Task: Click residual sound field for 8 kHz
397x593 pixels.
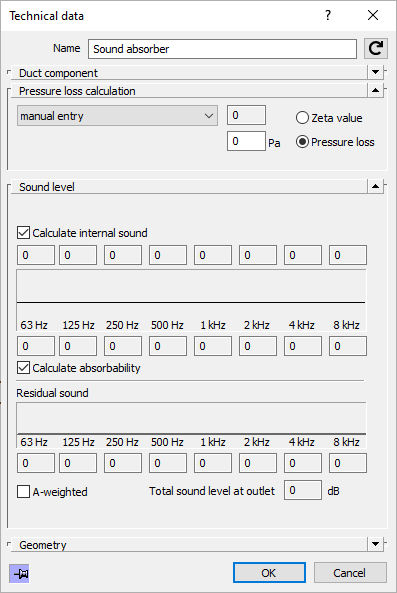Action: coord(348,463)
